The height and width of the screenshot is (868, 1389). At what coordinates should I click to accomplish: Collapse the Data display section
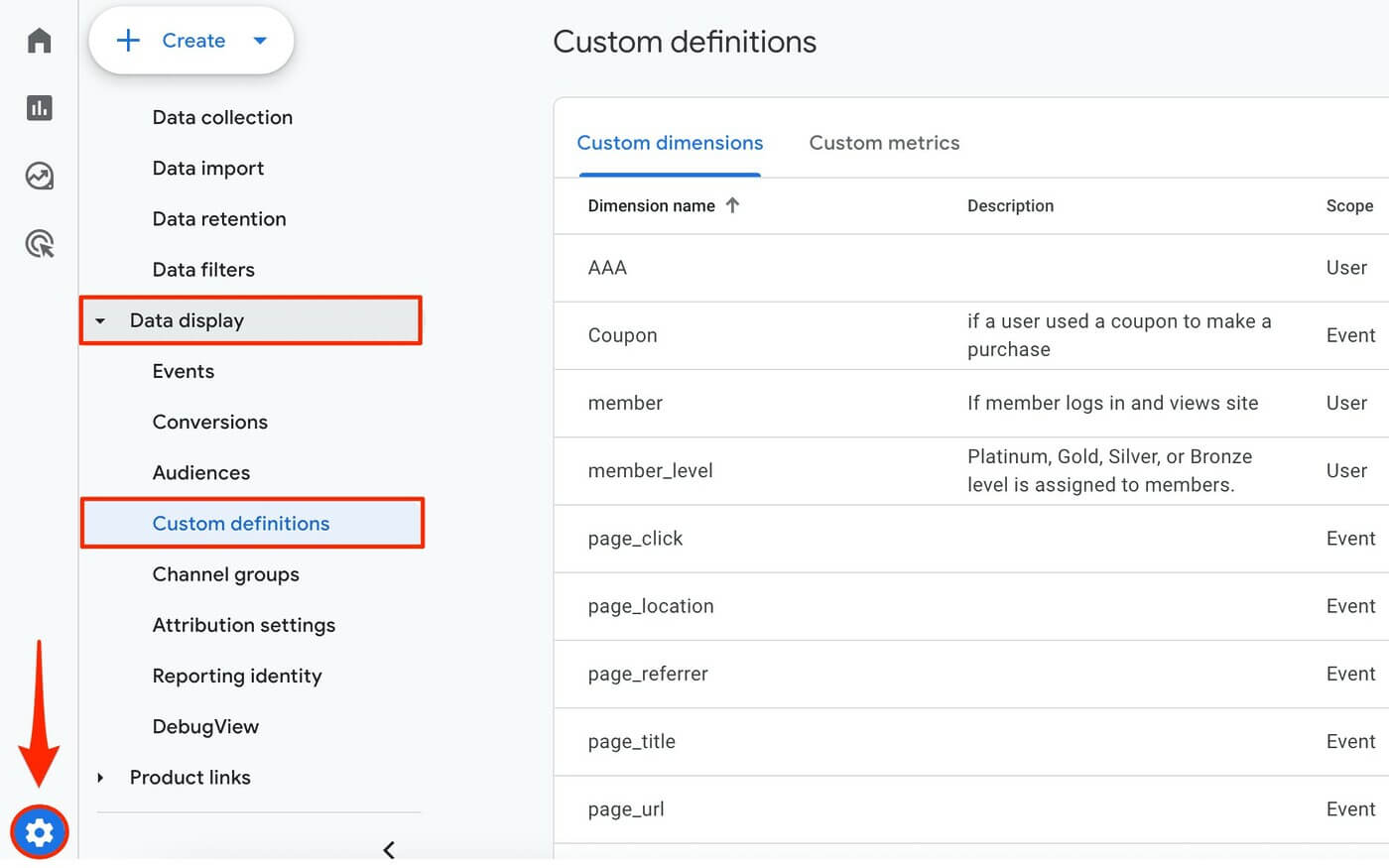(99, 320)
